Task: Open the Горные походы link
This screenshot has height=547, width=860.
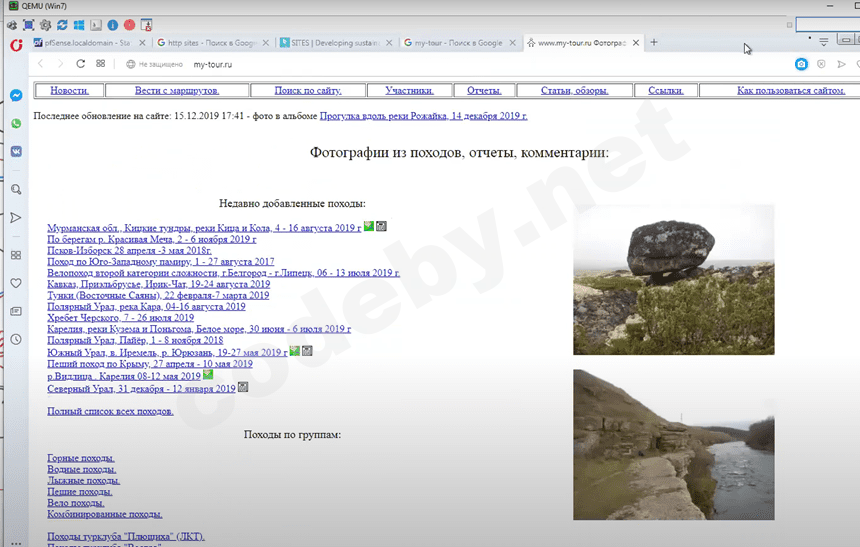Action: tap(81, 458)
